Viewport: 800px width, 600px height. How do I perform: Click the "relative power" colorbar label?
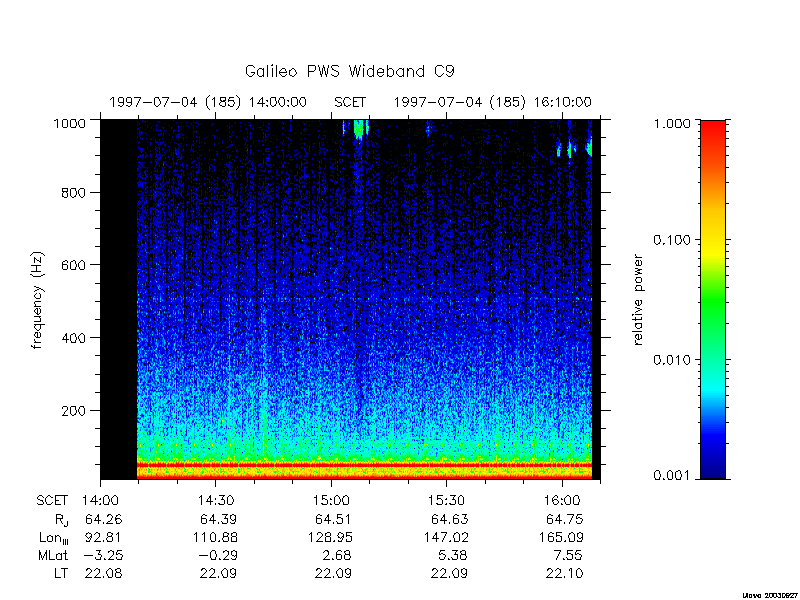(638, 300)
